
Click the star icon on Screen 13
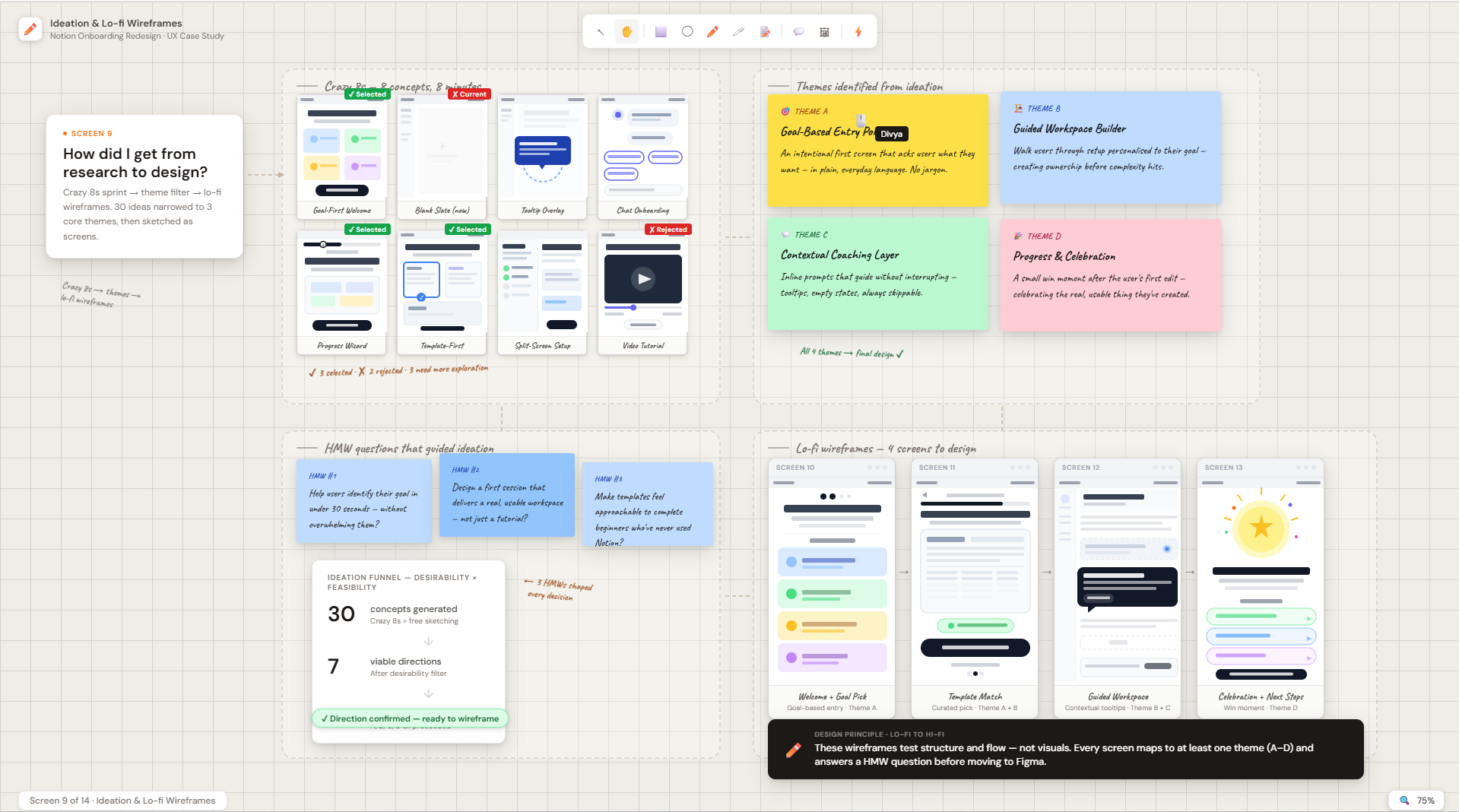tap(1261, 527)
